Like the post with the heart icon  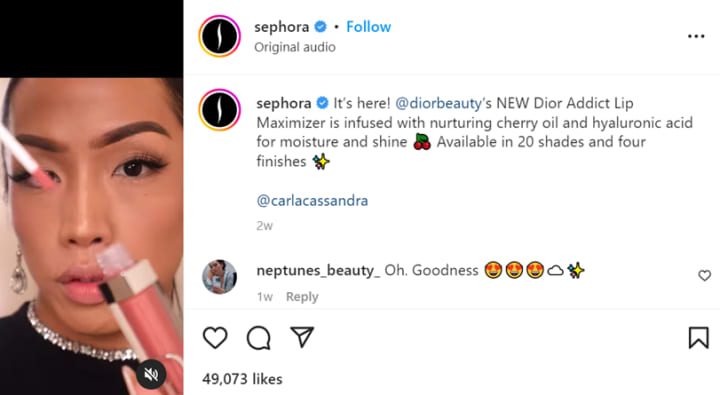[x=215, y=338]
